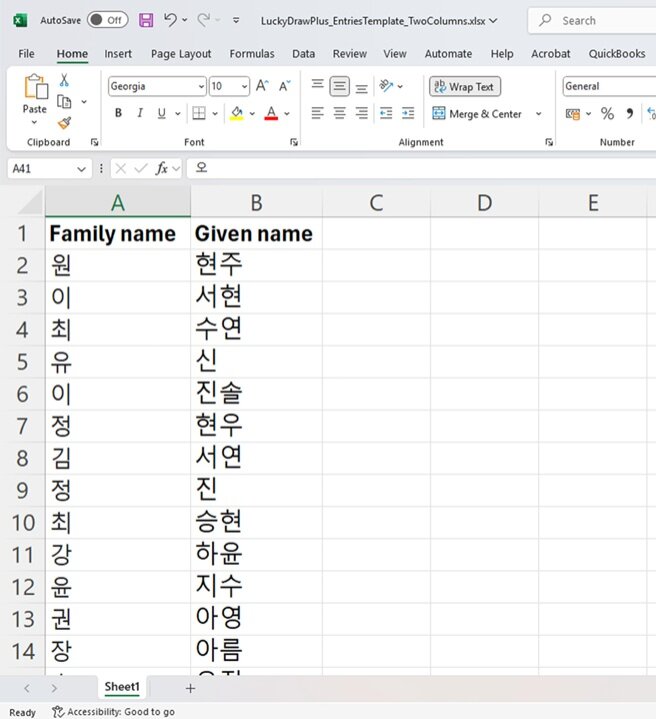
Task: Open the Georgia font name dropdown
Action: [x=201, y=87]
